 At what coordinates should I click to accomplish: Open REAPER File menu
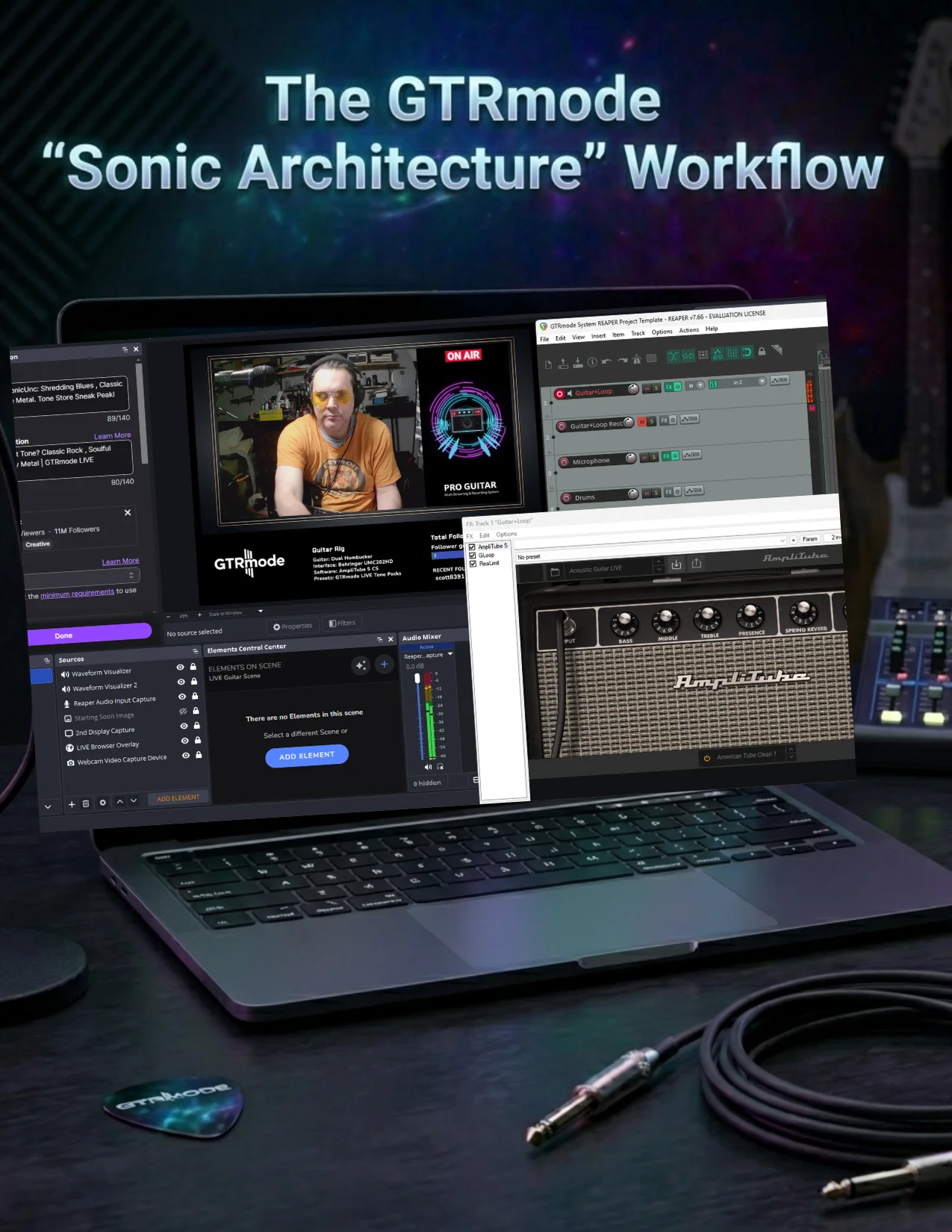click(544, 339)
